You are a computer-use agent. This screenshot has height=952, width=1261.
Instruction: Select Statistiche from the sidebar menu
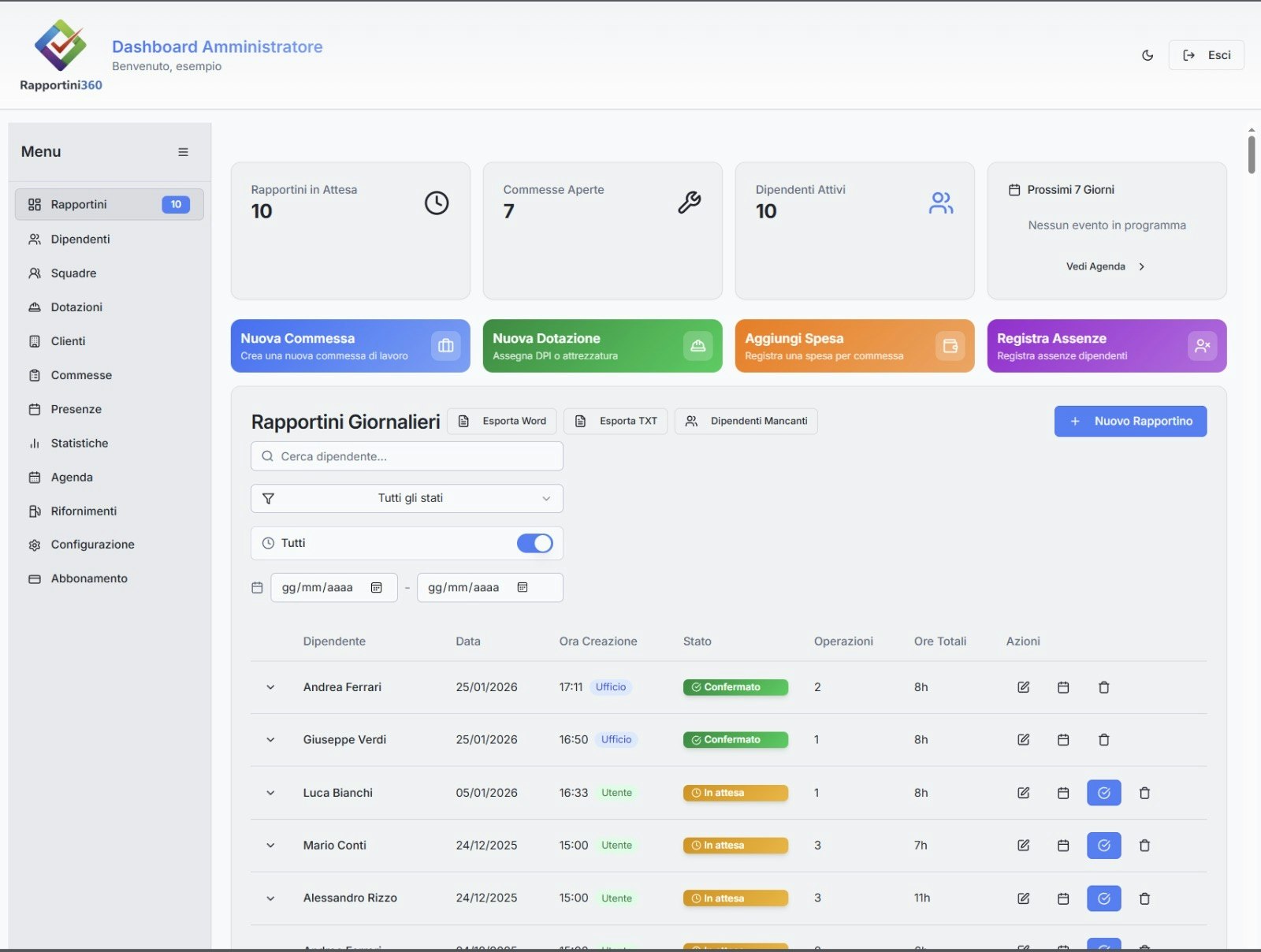[79, 443]
